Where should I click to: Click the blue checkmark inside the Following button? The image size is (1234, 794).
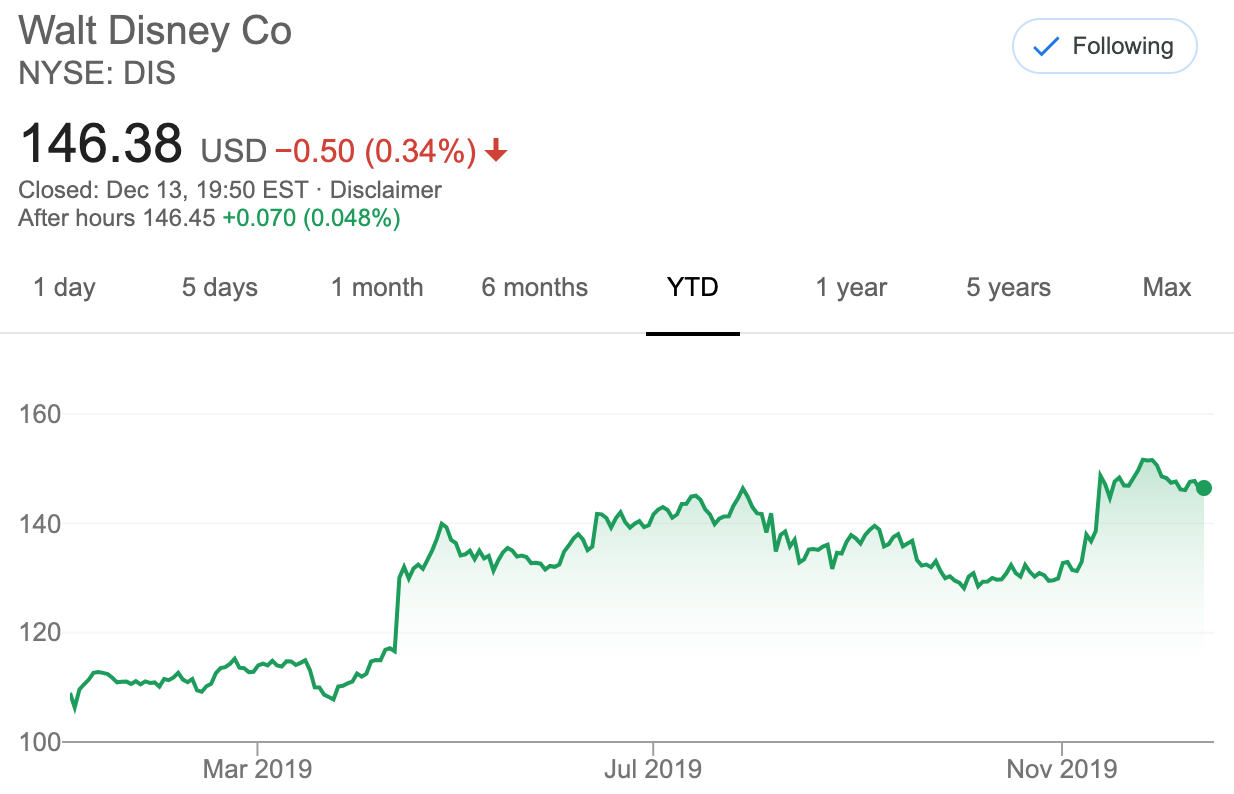tap(1045, 47)
